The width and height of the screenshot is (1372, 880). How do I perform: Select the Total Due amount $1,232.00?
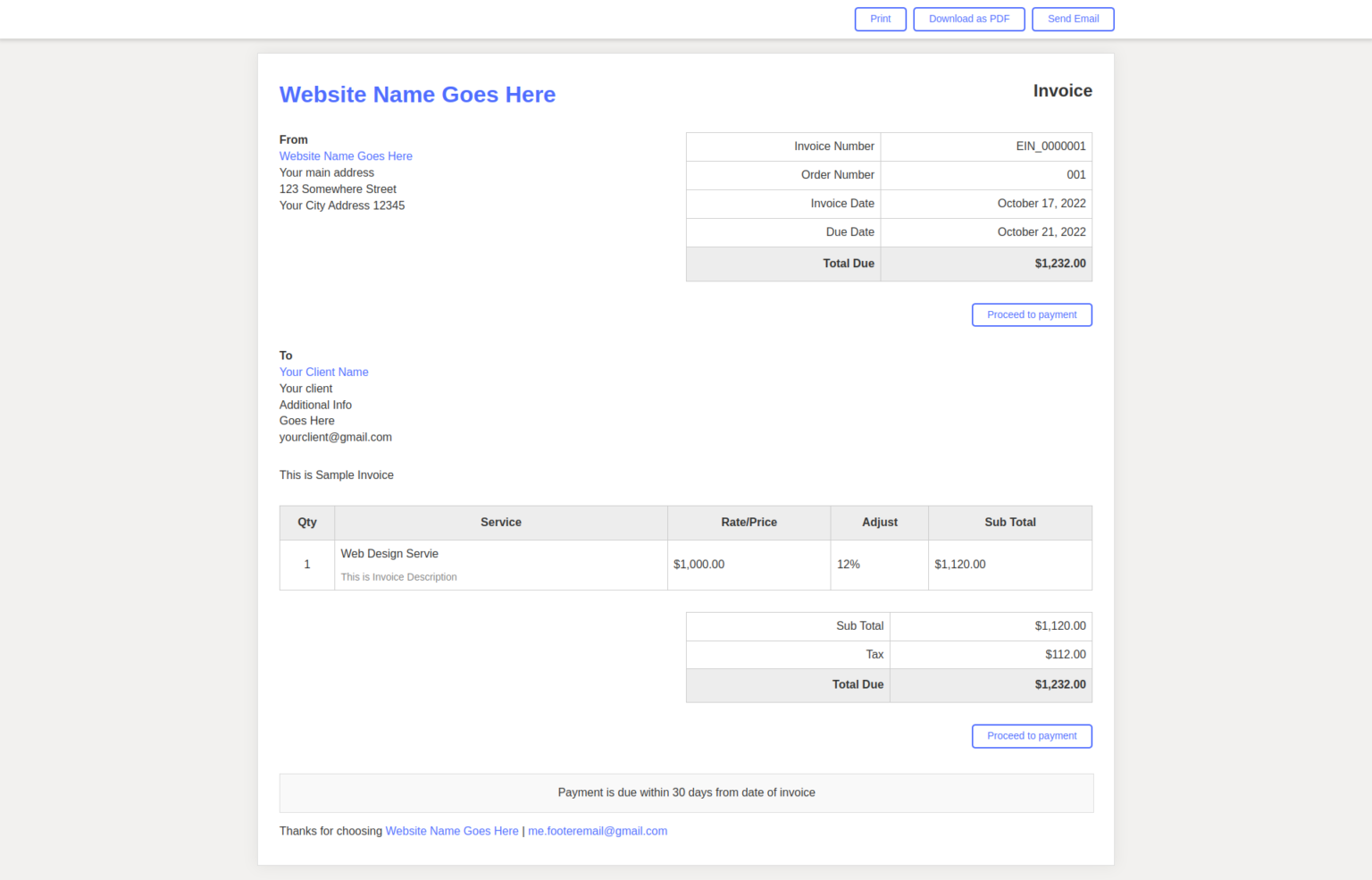coord(1060,264)
